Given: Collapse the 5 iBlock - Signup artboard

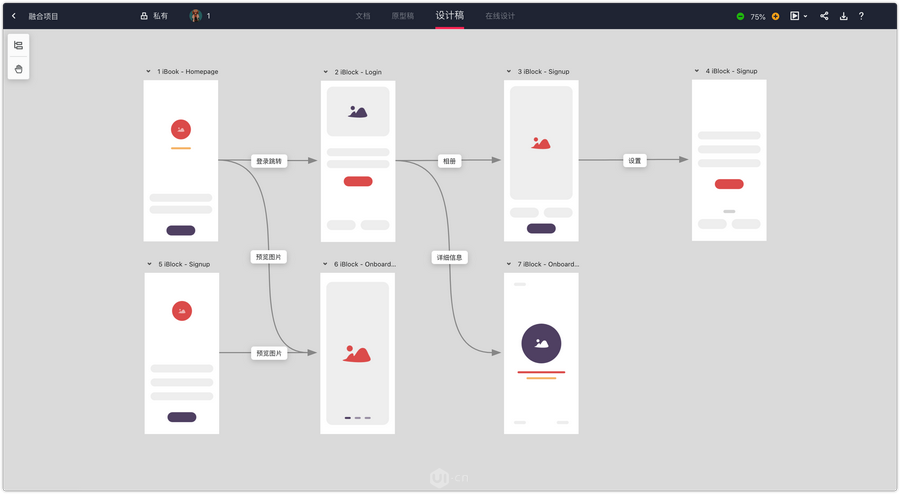Looking at the screenshot, I should pyautogui.click(x=149, y=264).
